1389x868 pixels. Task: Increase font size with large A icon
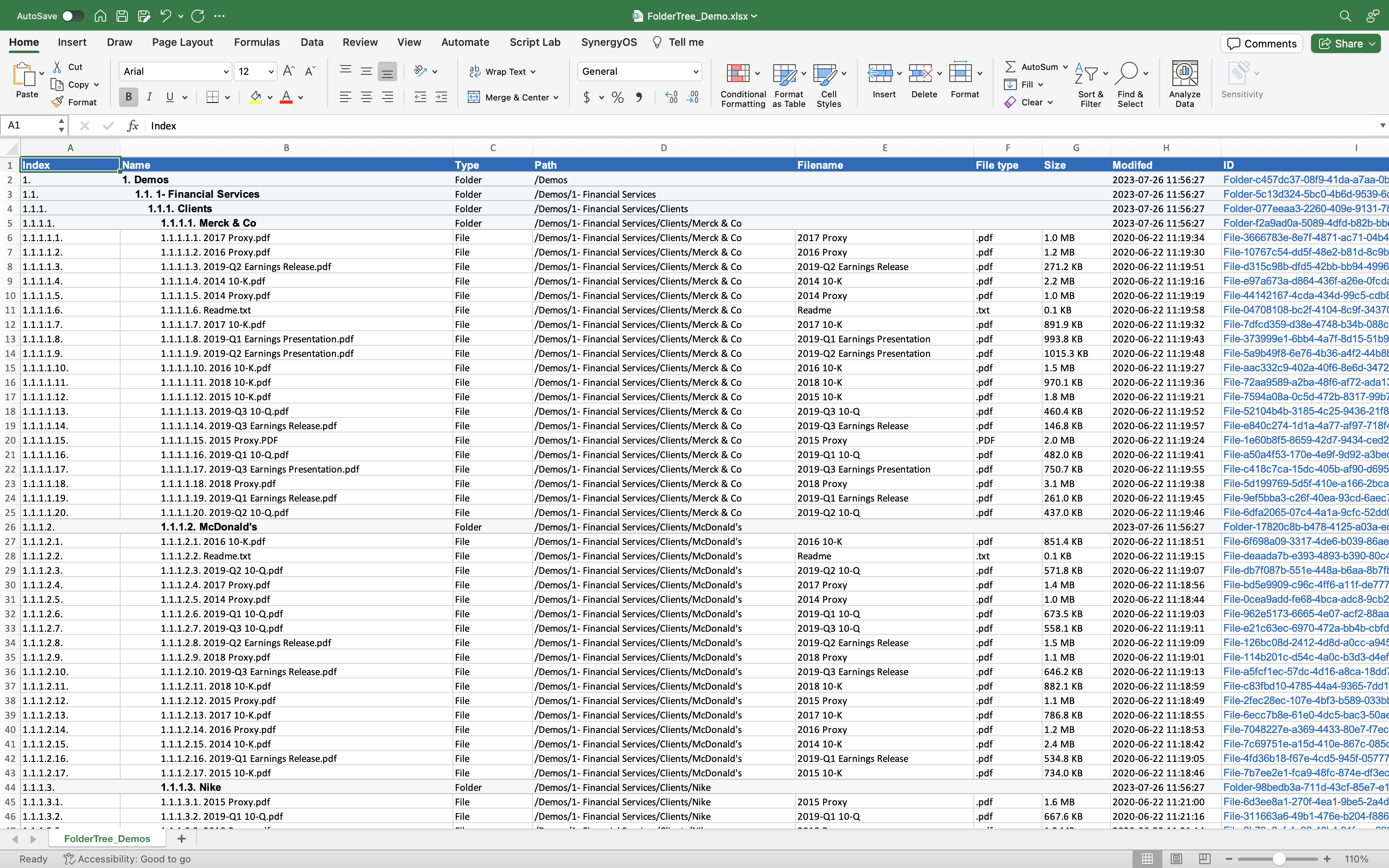289,71
